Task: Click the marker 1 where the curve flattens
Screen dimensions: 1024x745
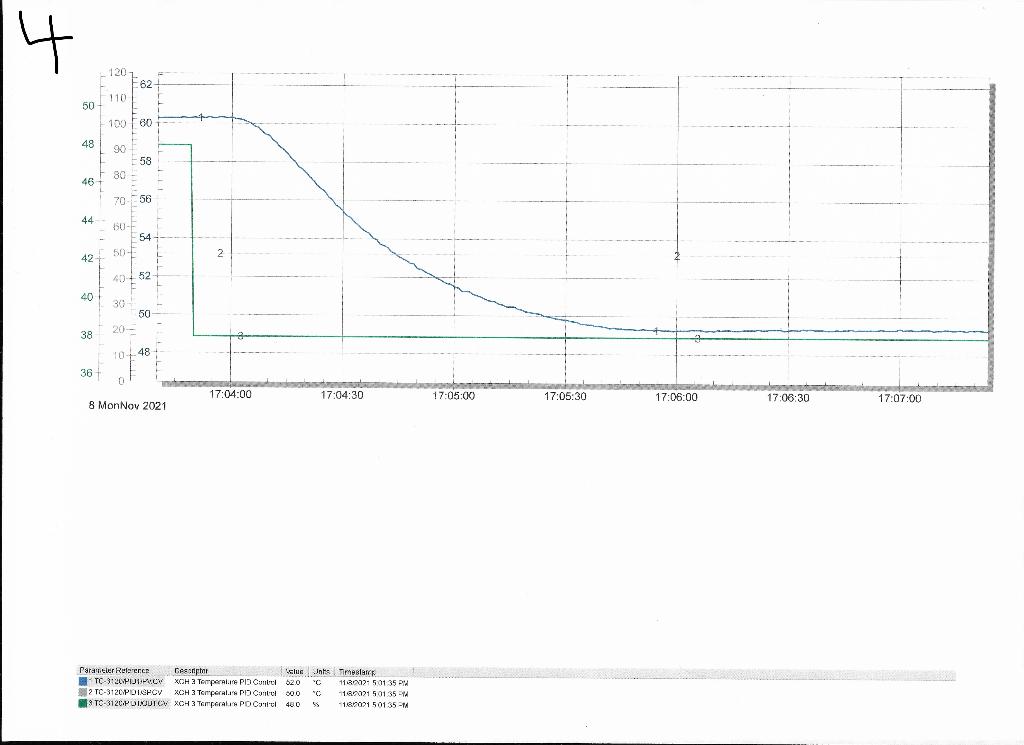Action: pos(655,329)
